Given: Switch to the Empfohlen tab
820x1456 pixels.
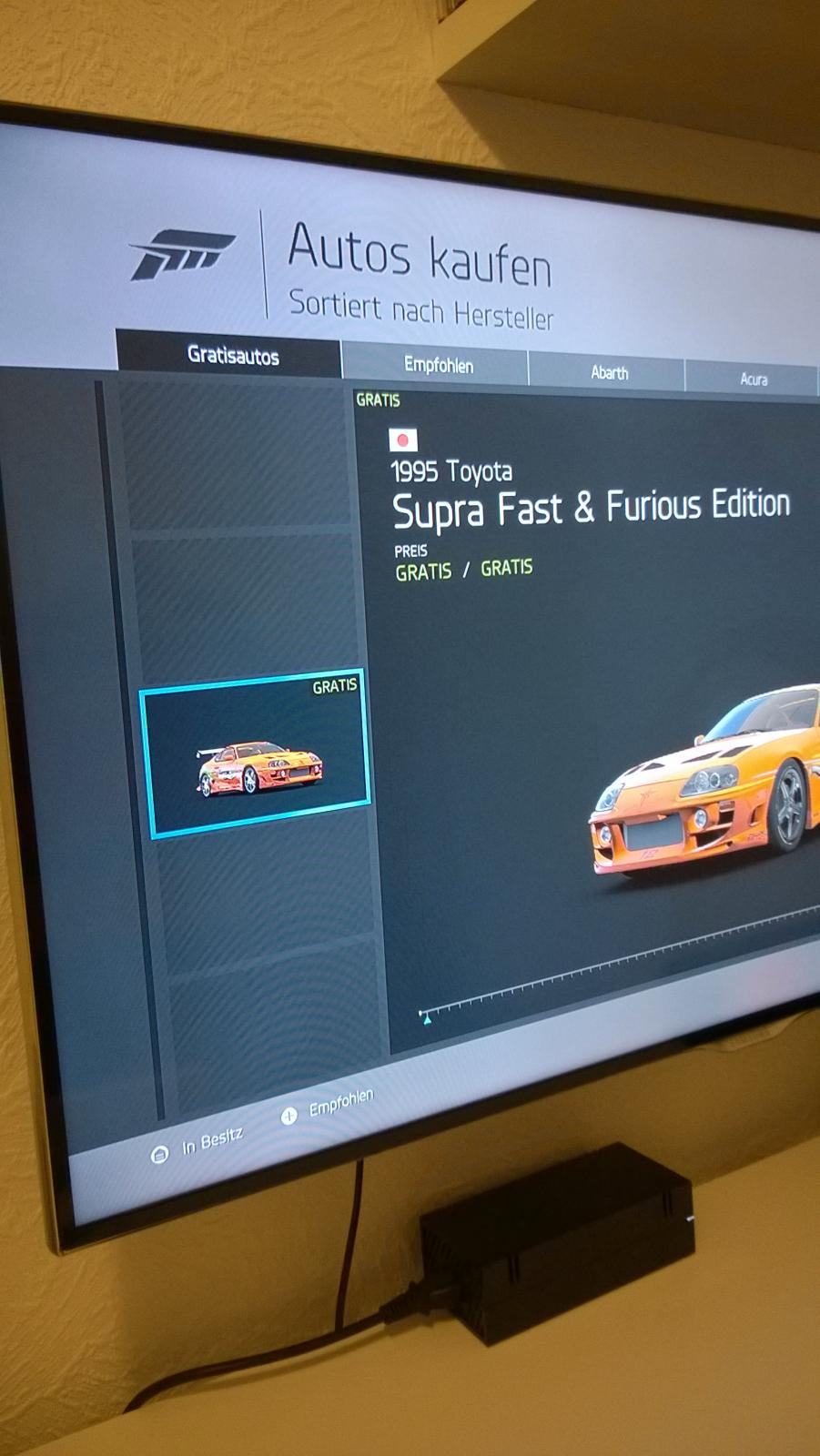Looking at the screenshot, I should (437, 365).
